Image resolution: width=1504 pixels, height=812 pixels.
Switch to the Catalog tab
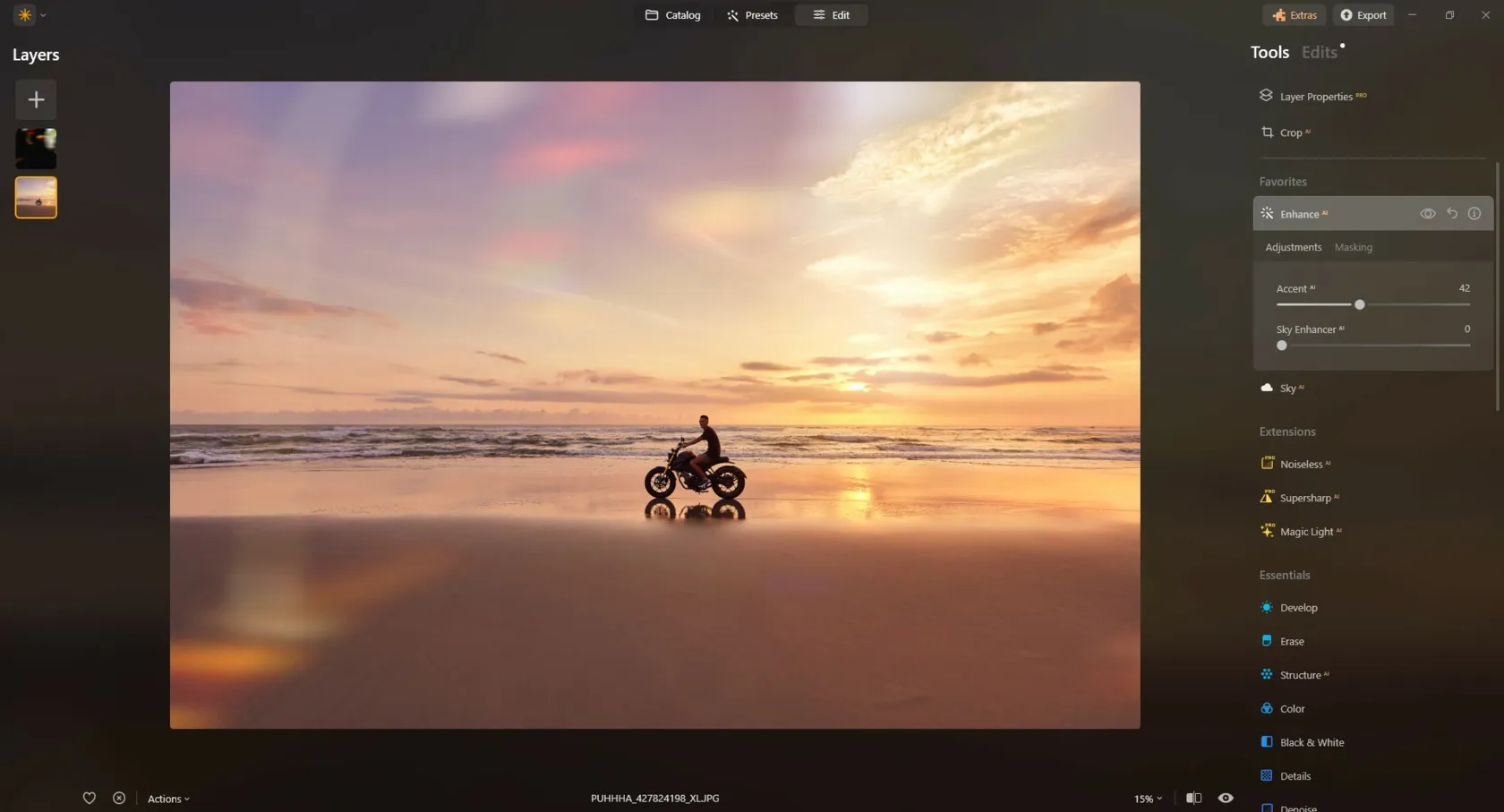point(673,15)
